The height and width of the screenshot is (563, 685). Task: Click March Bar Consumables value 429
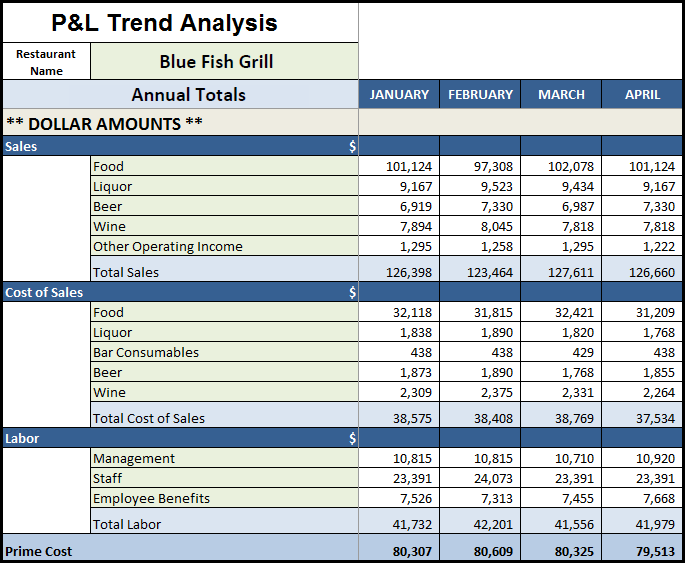click(x=561, y=352)
